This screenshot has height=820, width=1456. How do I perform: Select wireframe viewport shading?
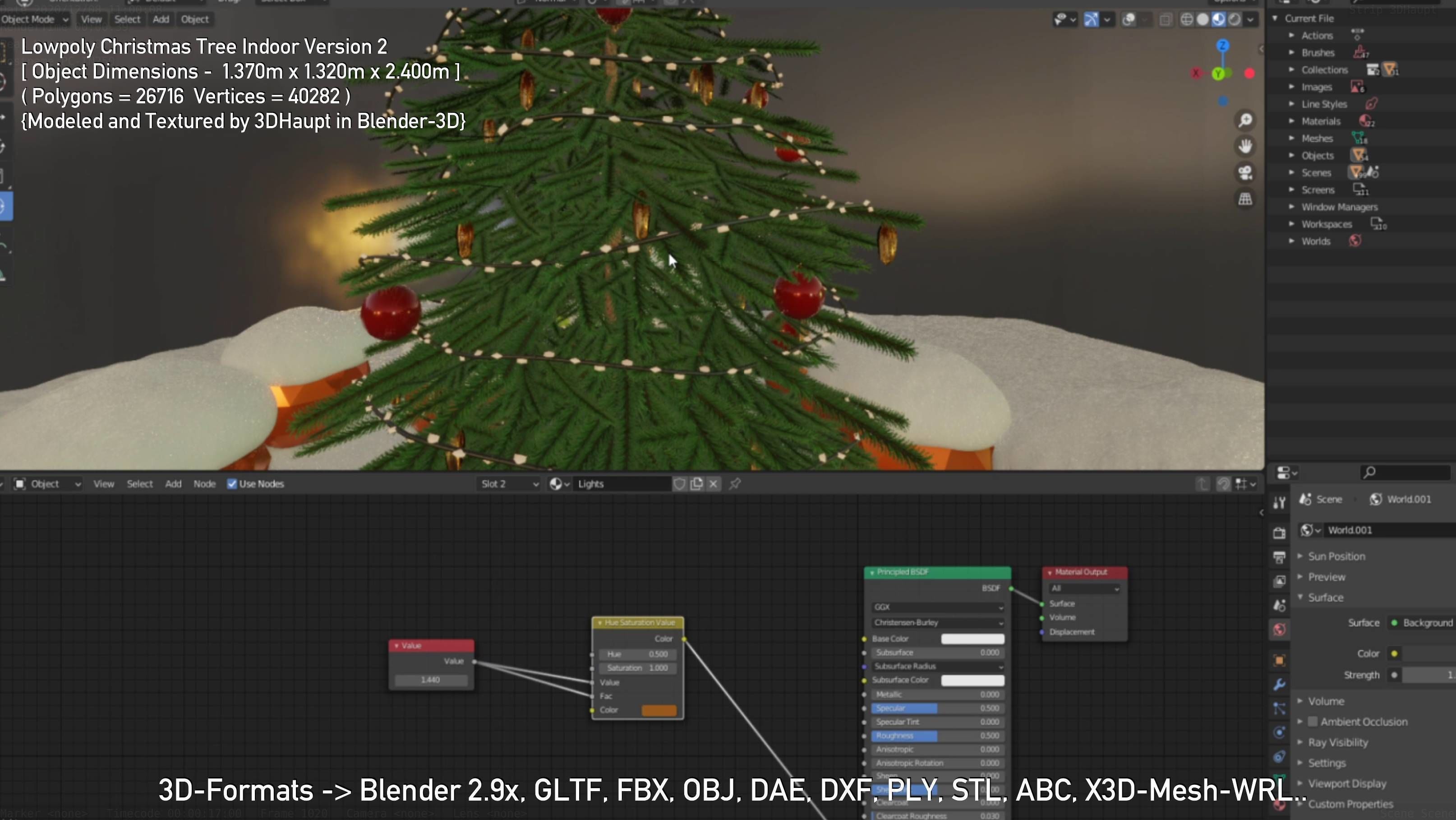[x=1187, y=20]
